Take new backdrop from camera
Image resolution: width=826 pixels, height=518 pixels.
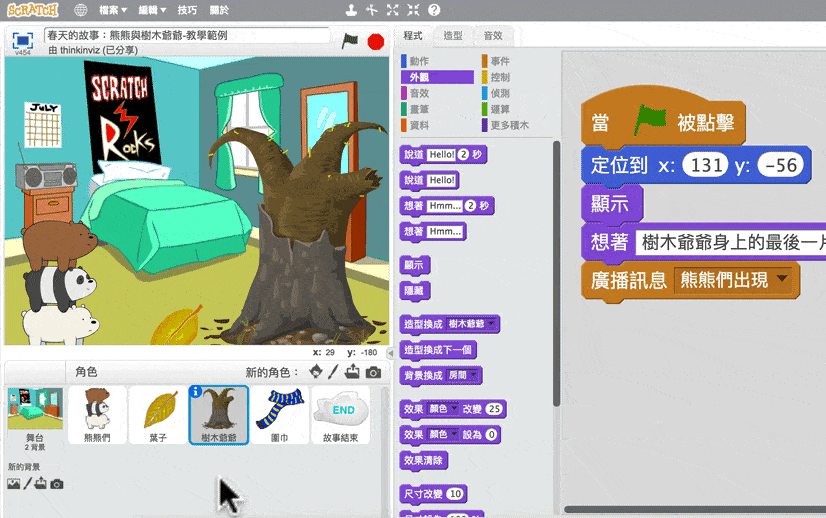pos(57,484)
